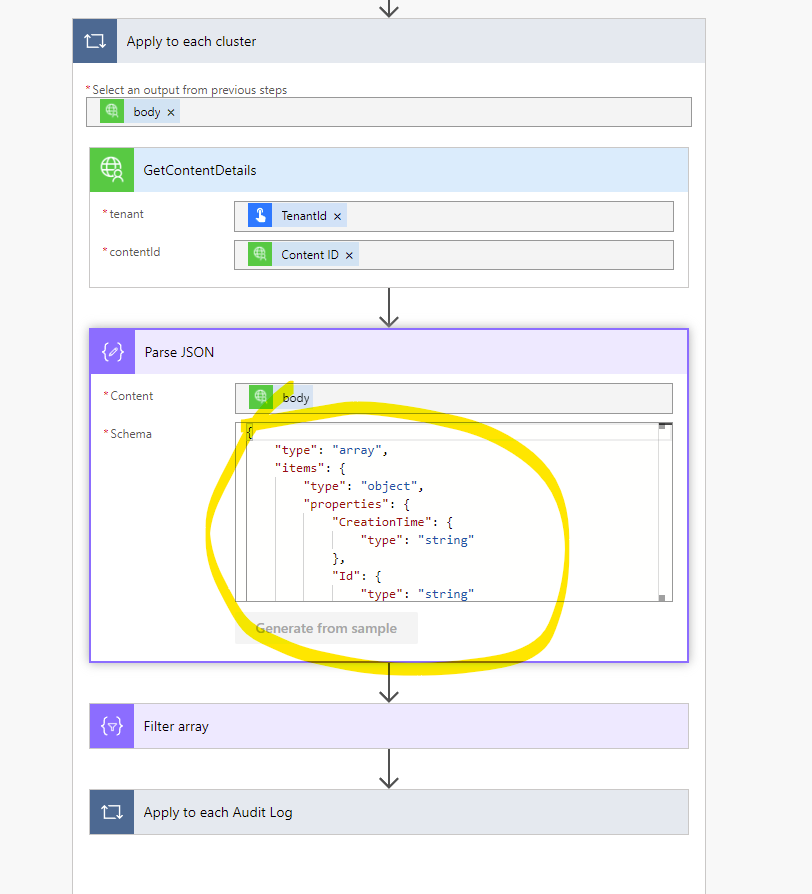Image resolution: width=812 pixels, height=894 pixels.
Task: Remove the TenantId token from the tenant field
Action: click(337, 216)
